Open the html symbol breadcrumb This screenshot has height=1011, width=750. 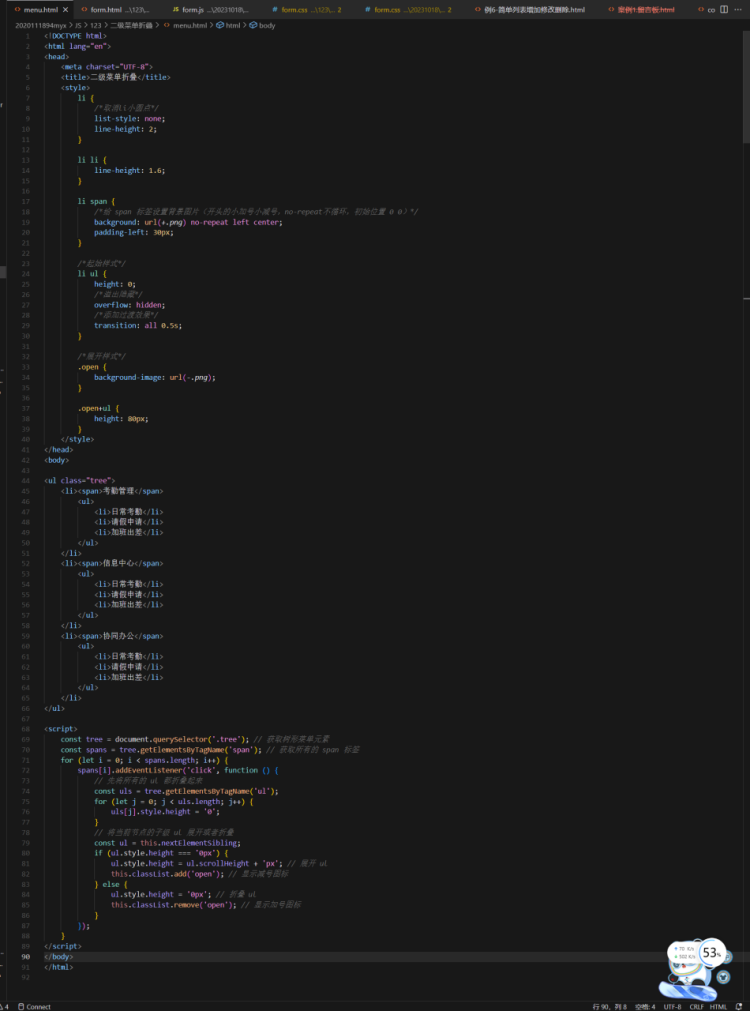(x=228, y=25)
